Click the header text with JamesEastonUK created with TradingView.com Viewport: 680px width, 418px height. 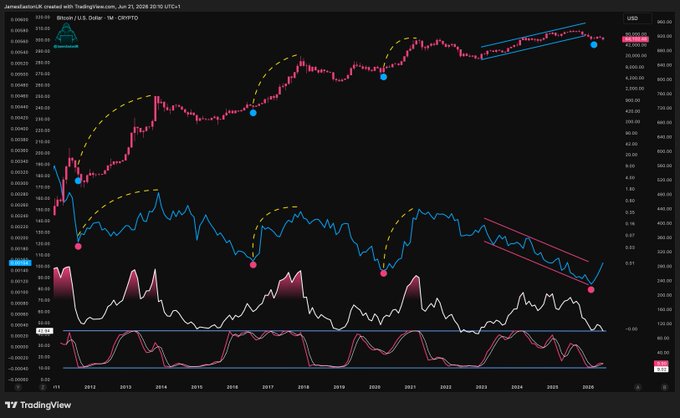coord(92,7)
